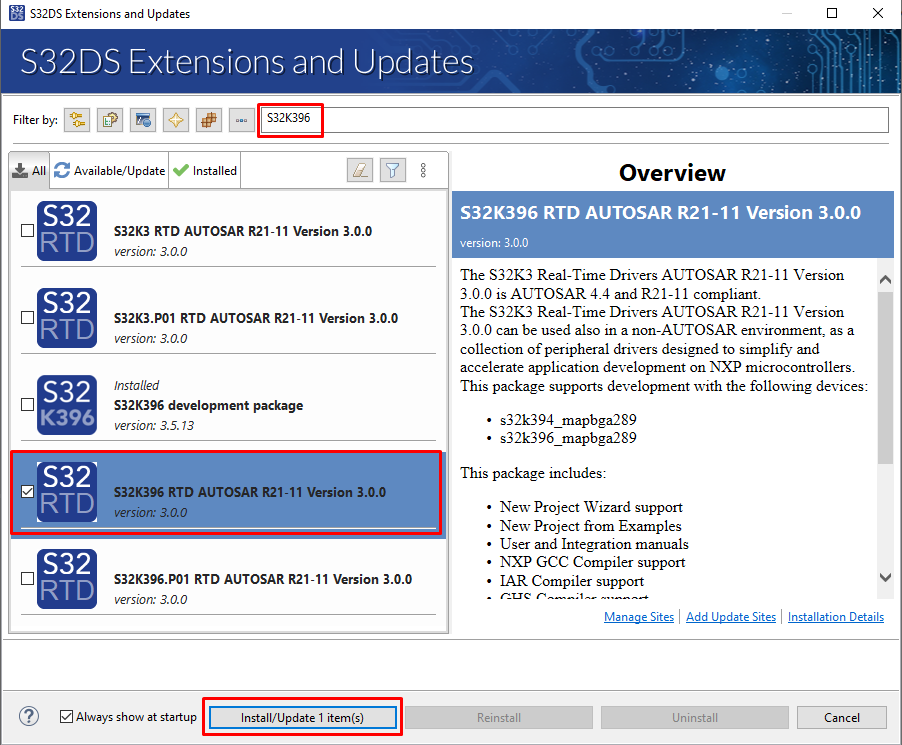Click the Uninstall button

coord(695,717)
